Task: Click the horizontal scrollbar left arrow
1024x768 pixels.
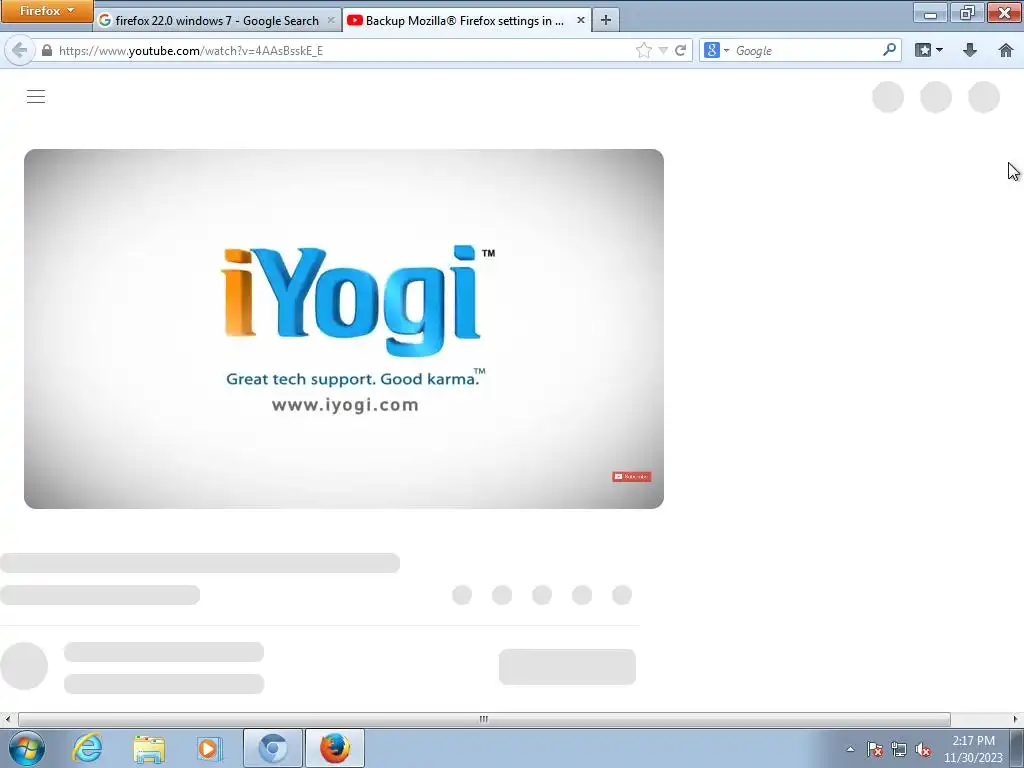Action: pyautogui.click(x=7, y=719)
